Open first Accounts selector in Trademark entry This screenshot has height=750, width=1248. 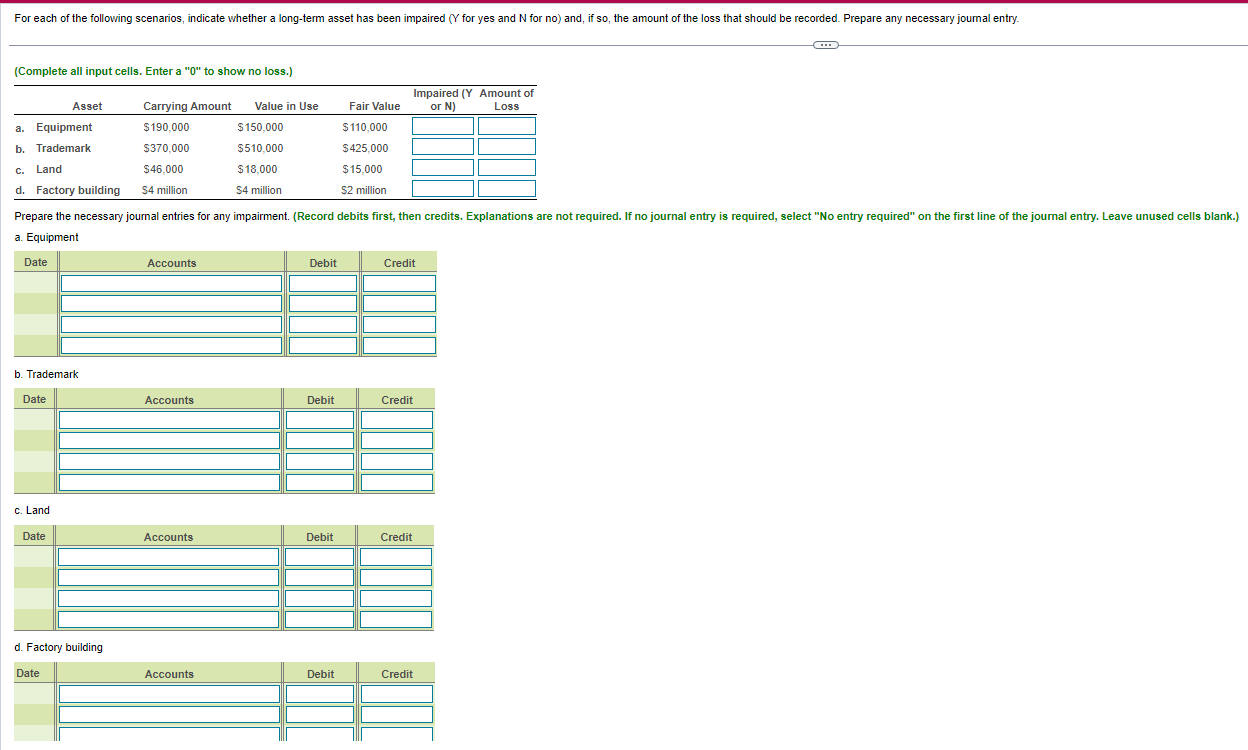[169, 420]
